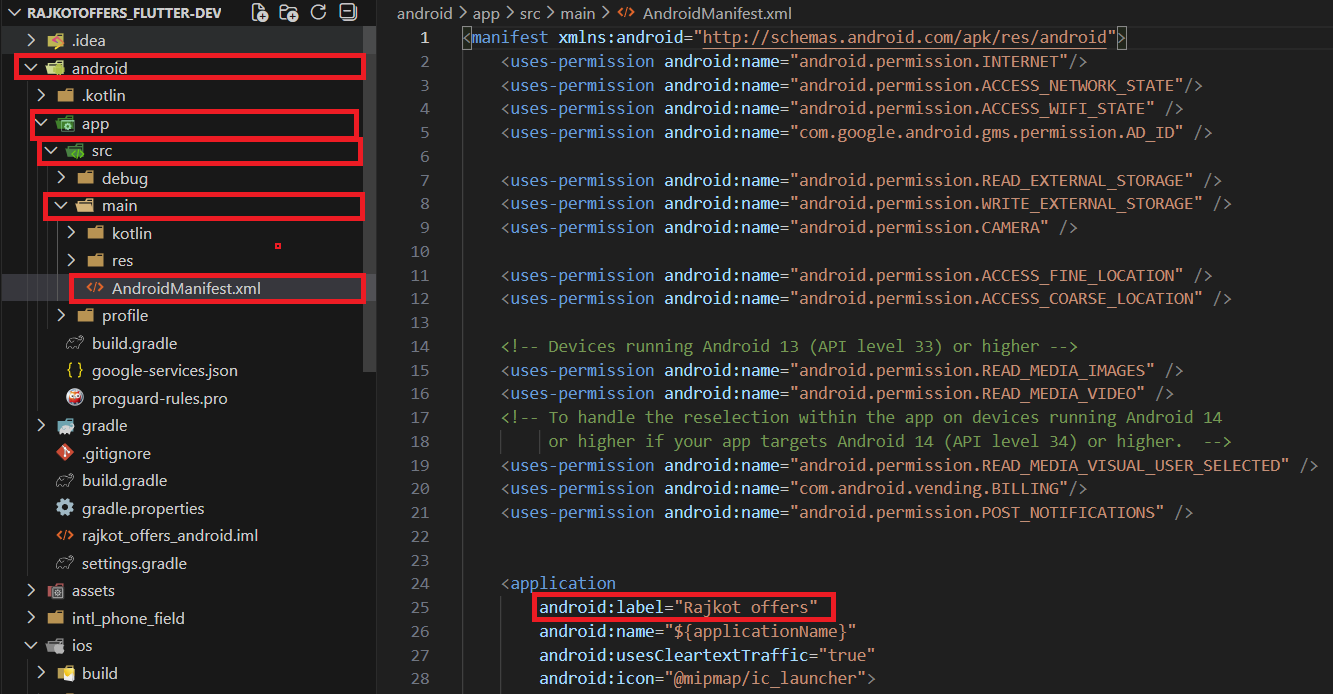Screen dimensions: 1333x694
Task: Expand the kotlin folder under main
Action: [x=131, y=233]
